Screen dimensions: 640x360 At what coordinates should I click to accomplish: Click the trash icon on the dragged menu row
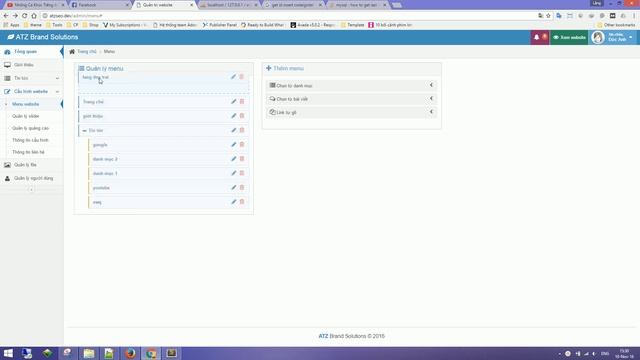(x=241, y=77)
